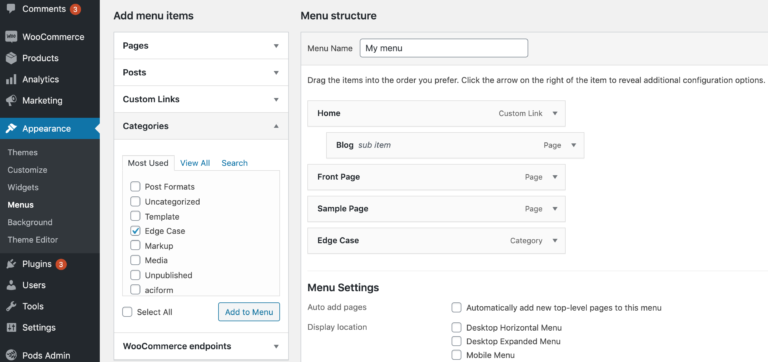Collapse the Categories panel arrow
This screenshot has height=362, width=768.
[x=276, y=126]
